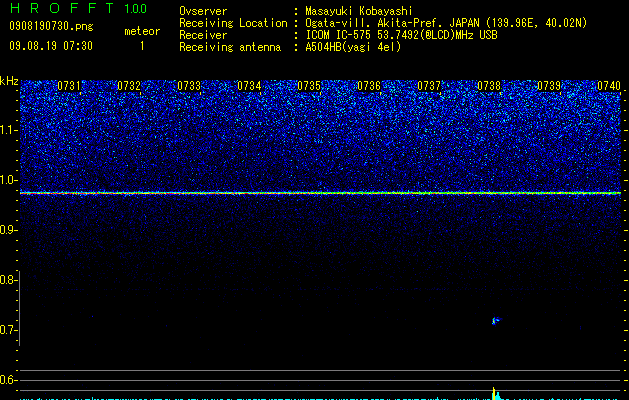The image size is (629, 400).
Task: Click the observer name Masayuki Kobayashi
Action: point(359,11)
